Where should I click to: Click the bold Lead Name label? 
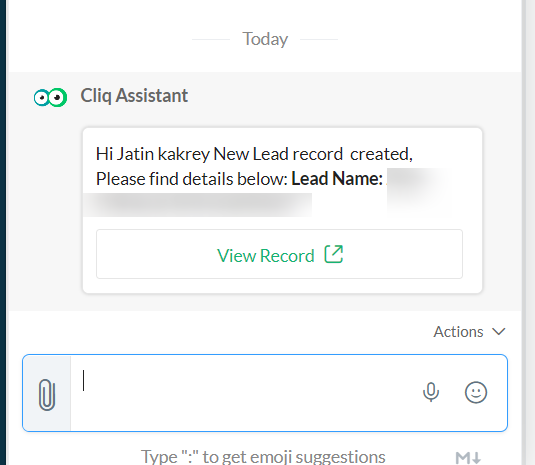click(x=337, y=178)
